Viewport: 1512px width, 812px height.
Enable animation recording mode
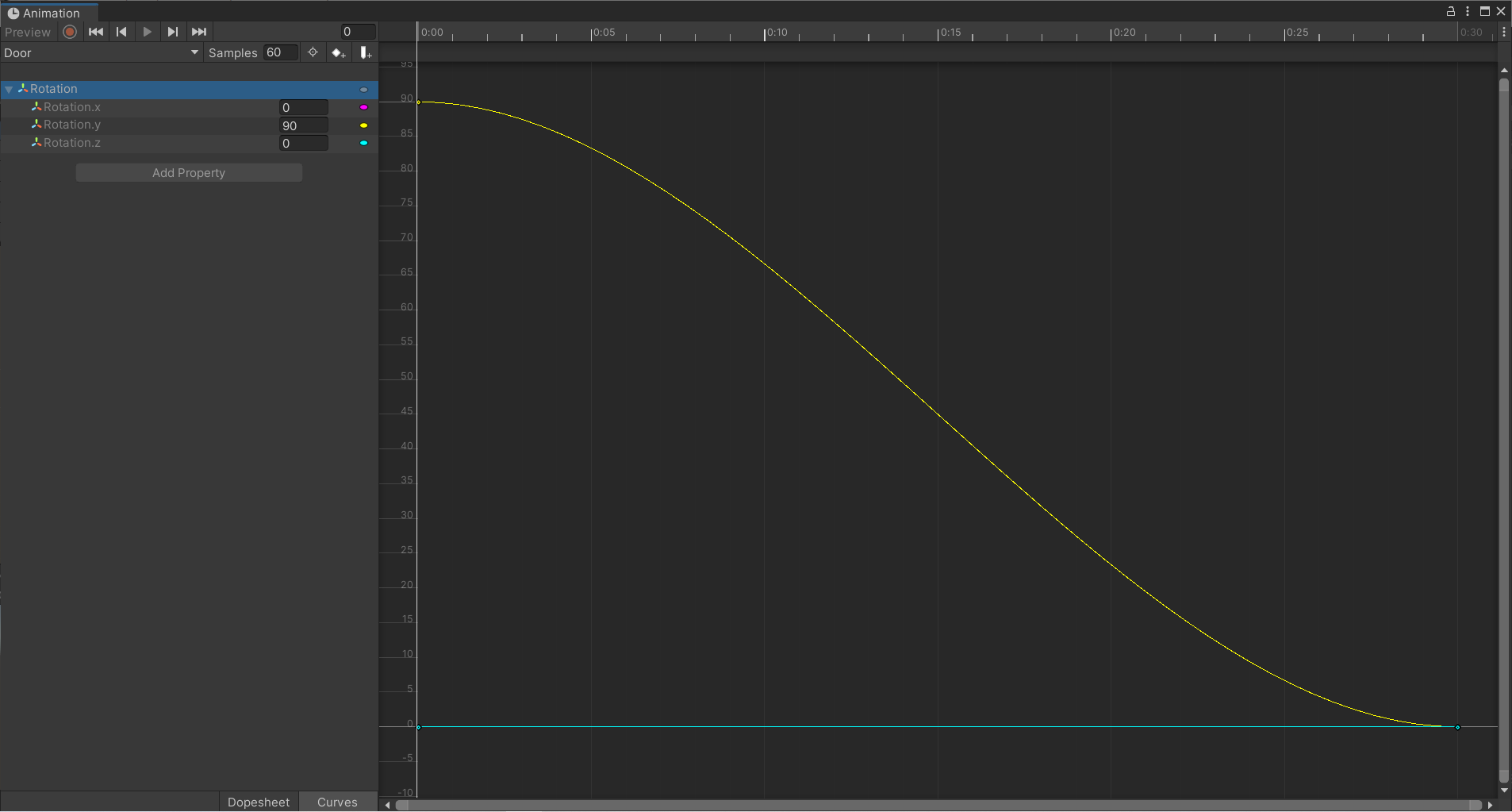[69, 32]
